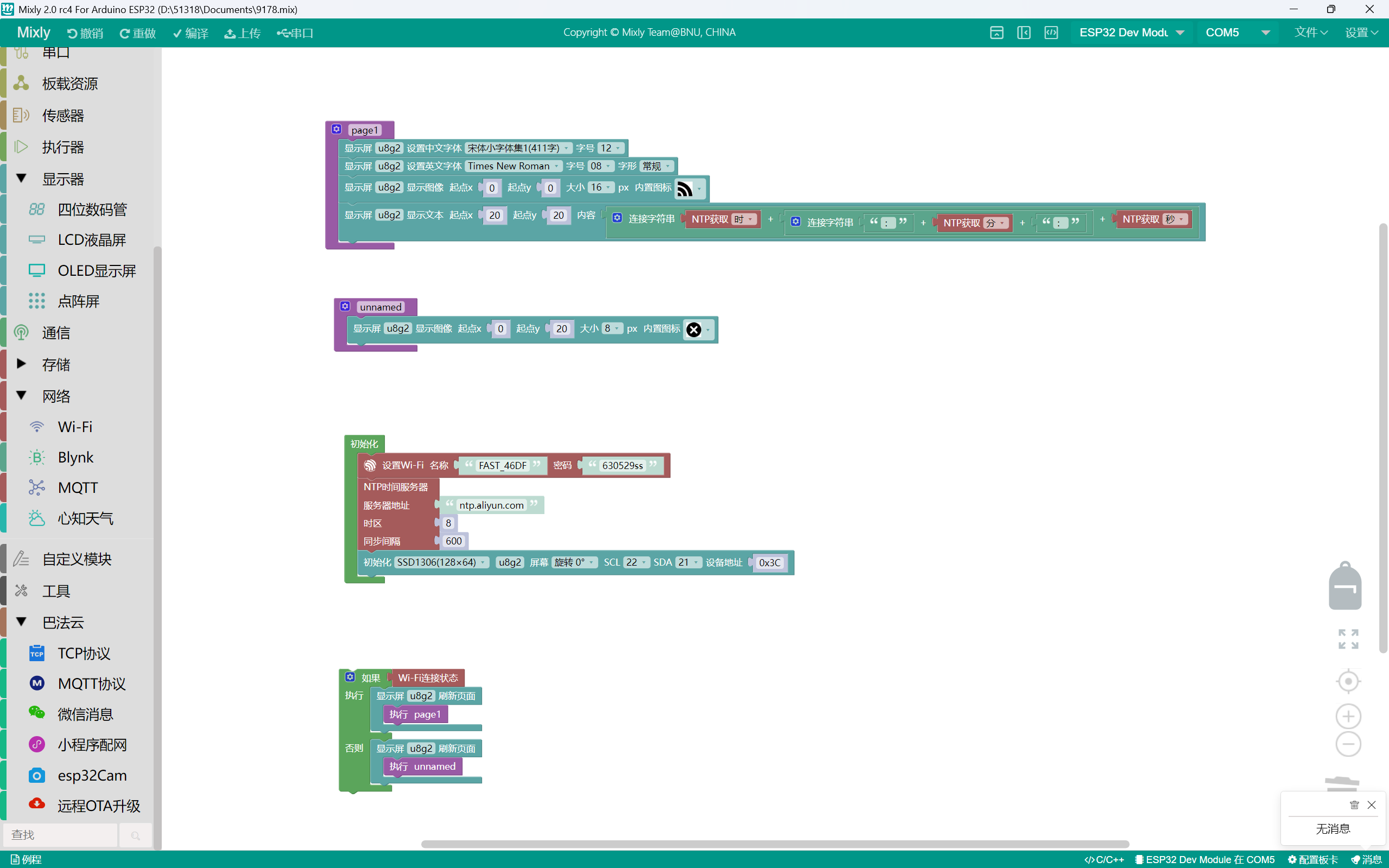Zoom out with the minus circle icon

pos(1348,744)
